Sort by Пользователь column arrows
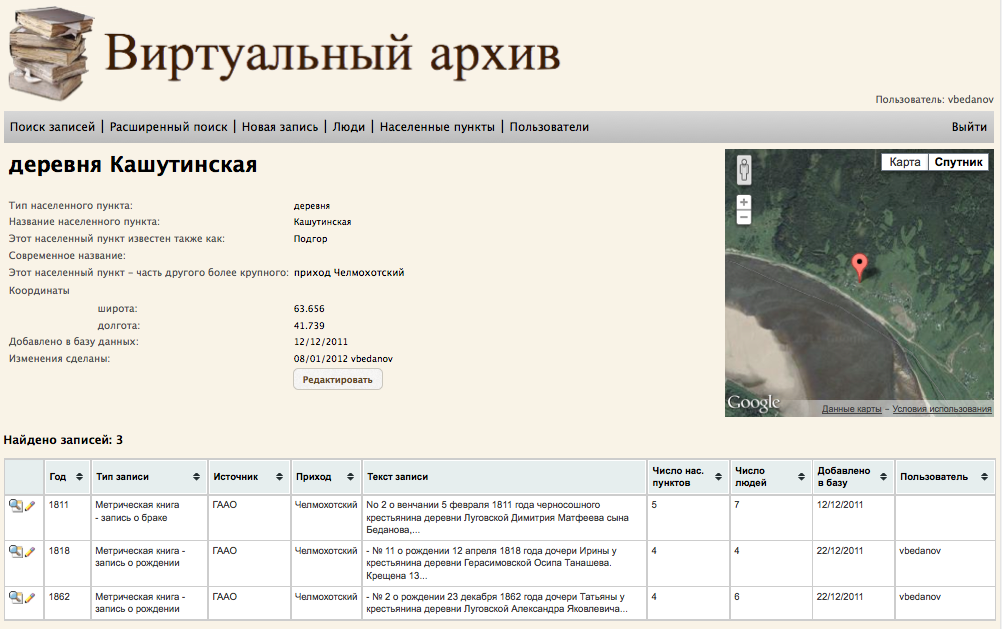This screenshot has width=1002, height=629. pyautogui.click(x=984, y=477)
